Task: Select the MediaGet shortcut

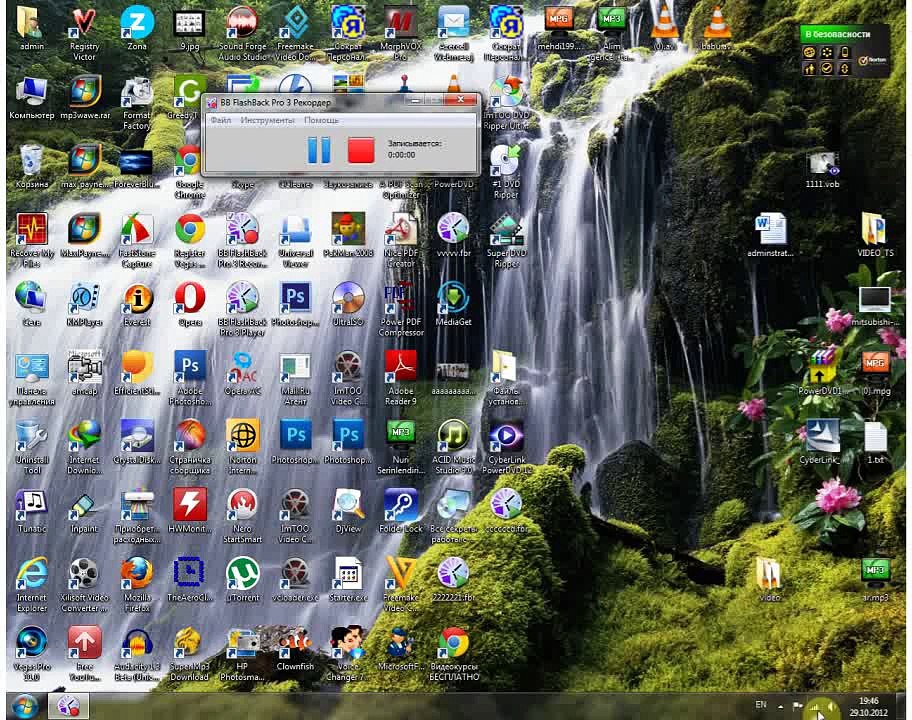Action: (454, 305)
